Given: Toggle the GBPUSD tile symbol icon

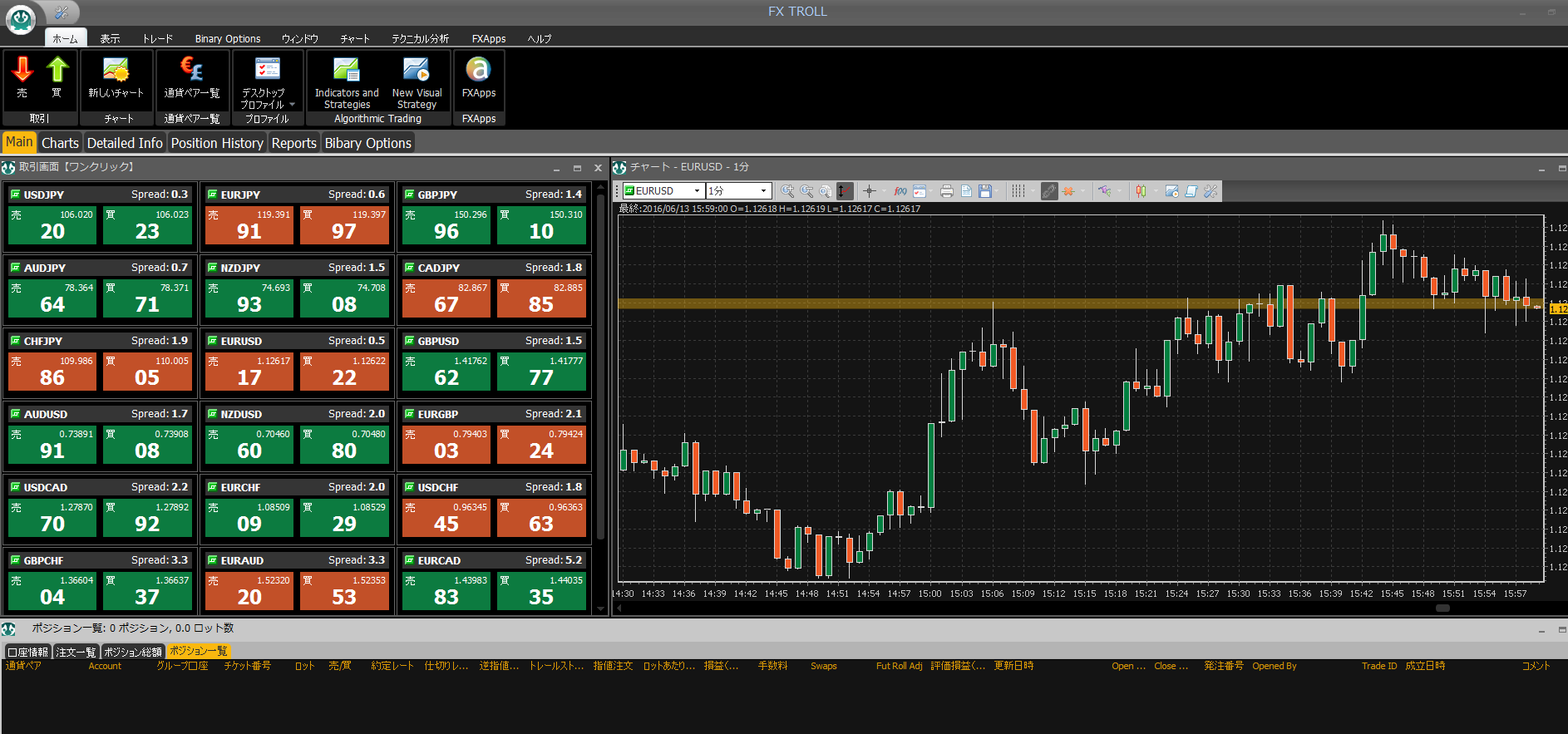Looking at the screenshot, I should [x=409, y=341].
